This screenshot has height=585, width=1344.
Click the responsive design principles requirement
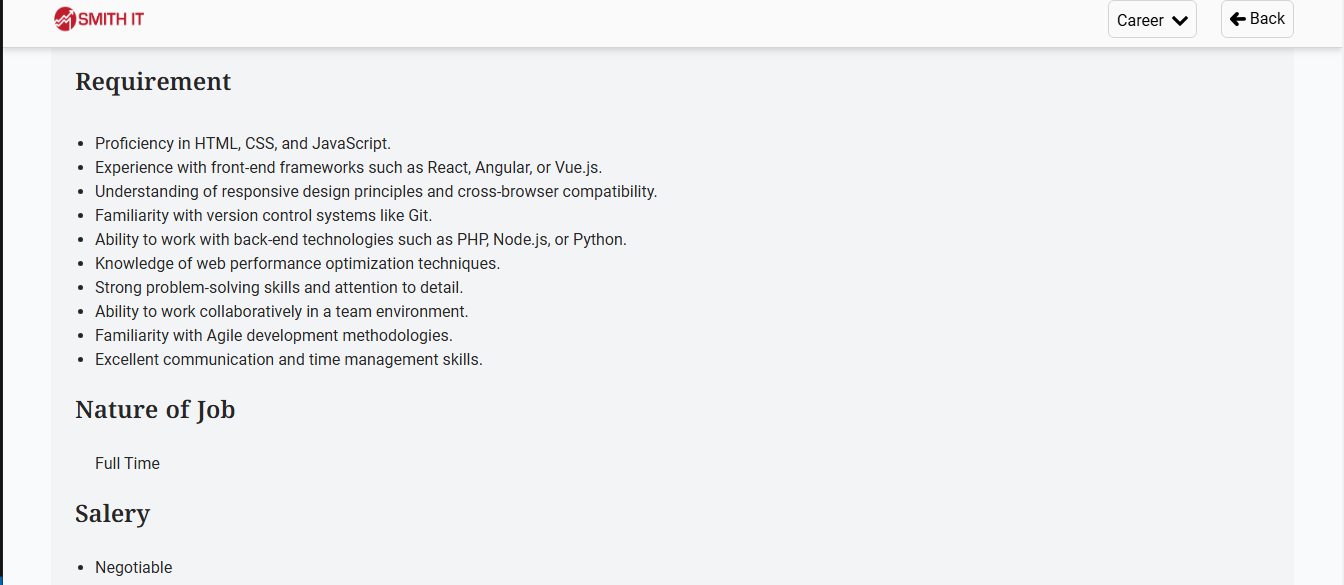(x=376, y=191)
